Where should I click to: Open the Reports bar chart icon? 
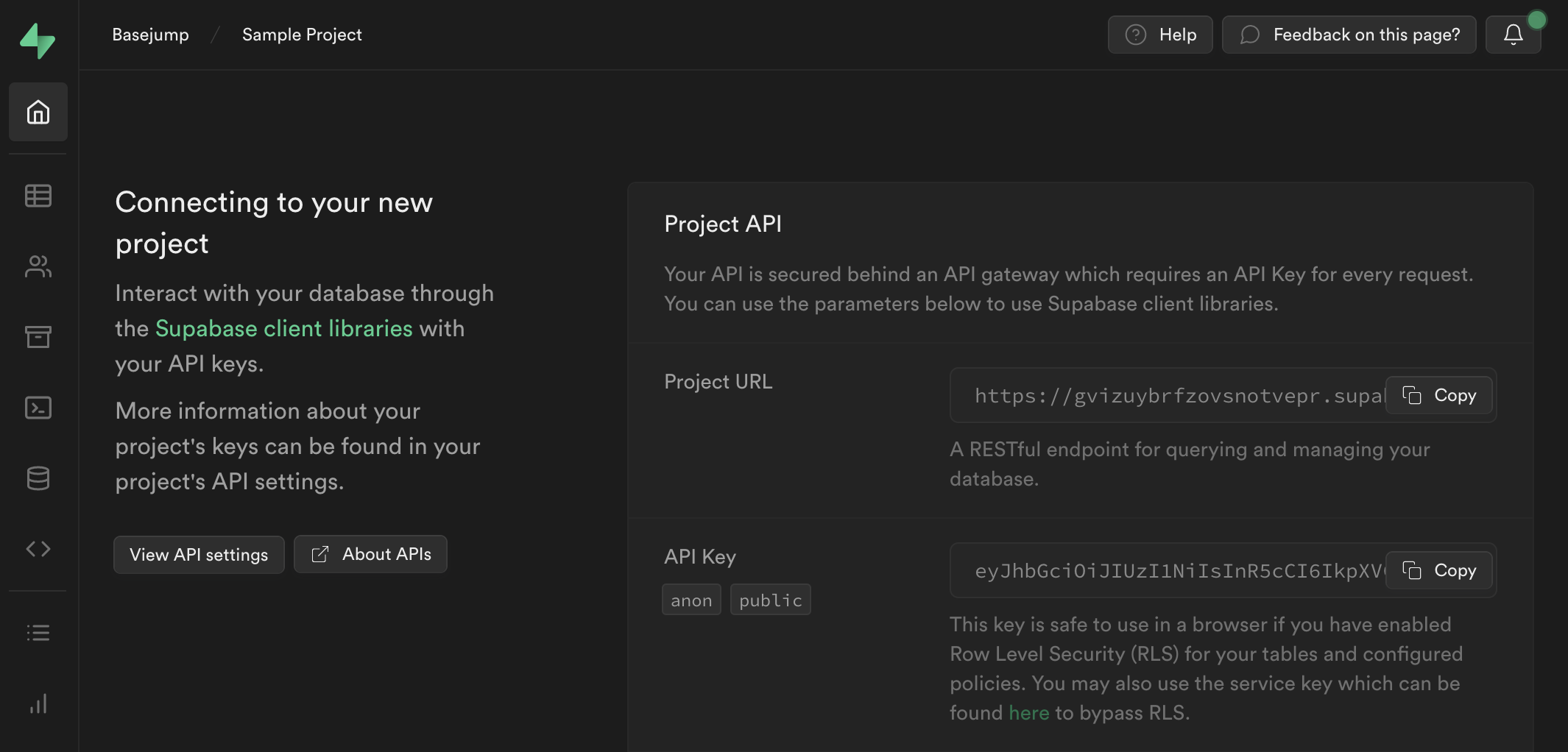point(38,703)
